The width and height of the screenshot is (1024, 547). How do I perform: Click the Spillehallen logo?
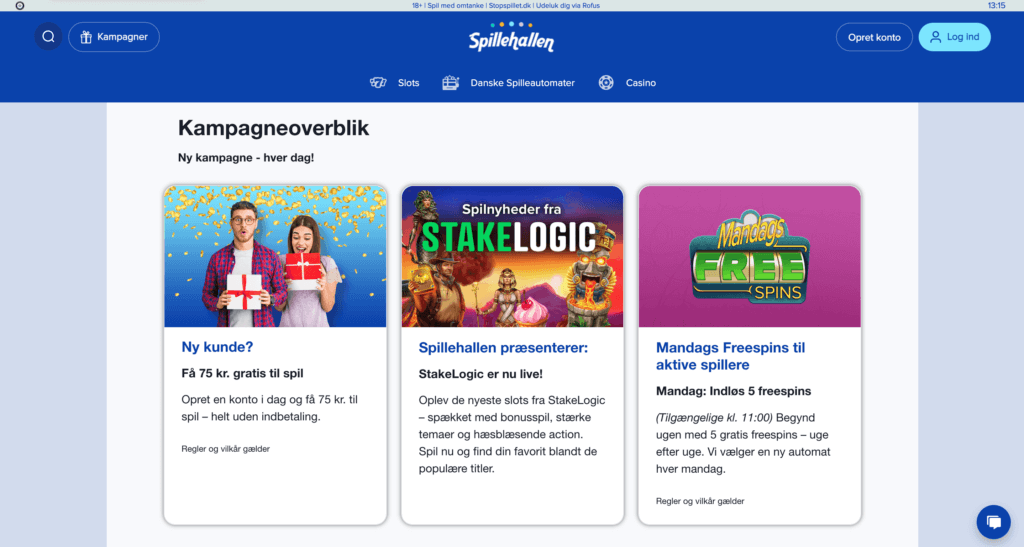click(x=511, y=37)
